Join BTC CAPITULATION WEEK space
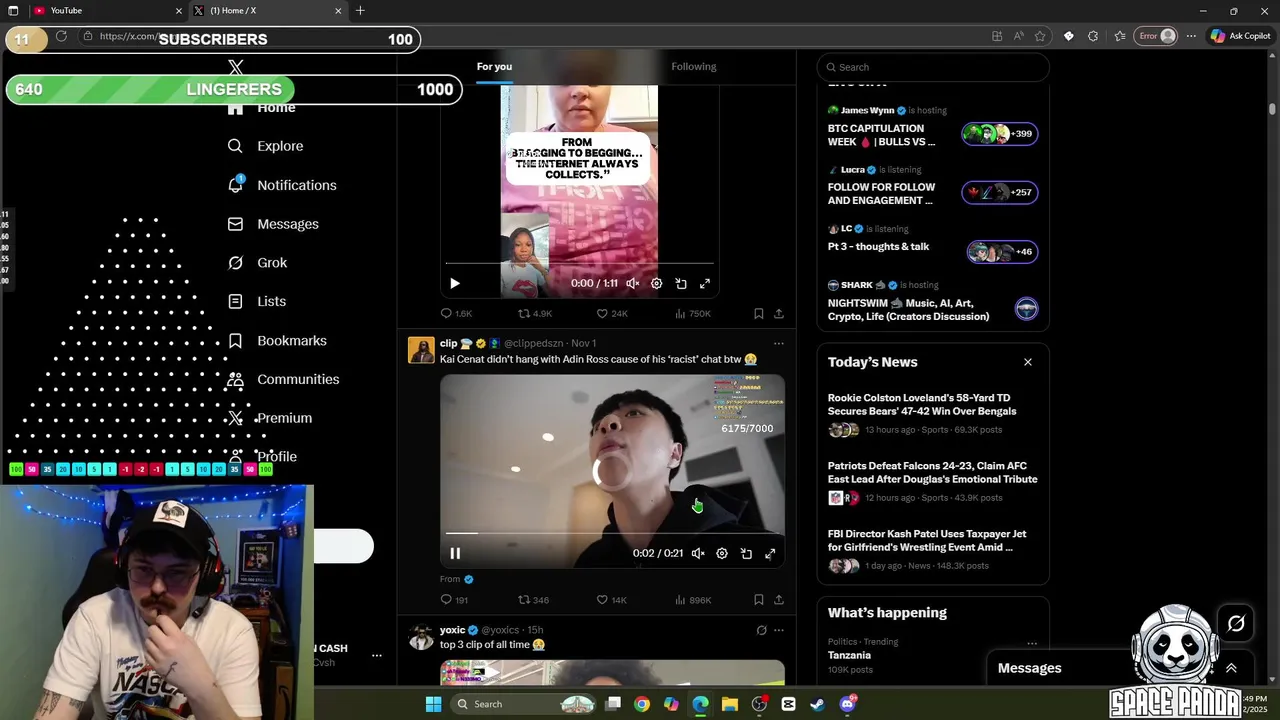Image resolution: width=1280 pixels, height=720 pixels. coord(932,127)
